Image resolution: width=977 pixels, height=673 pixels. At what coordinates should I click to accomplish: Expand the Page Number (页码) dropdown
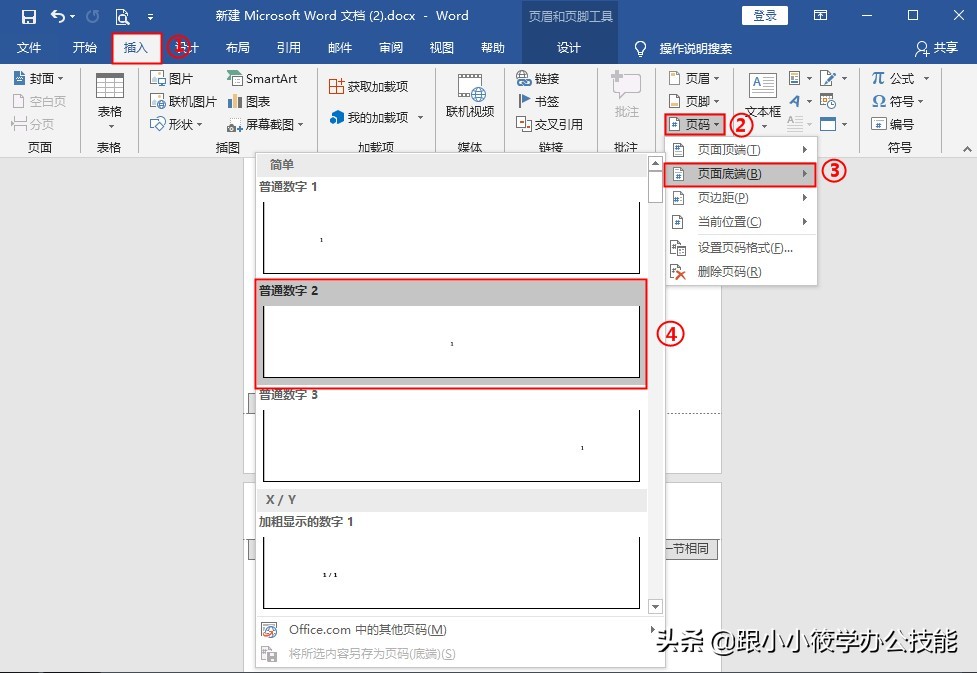coord(695,125)
